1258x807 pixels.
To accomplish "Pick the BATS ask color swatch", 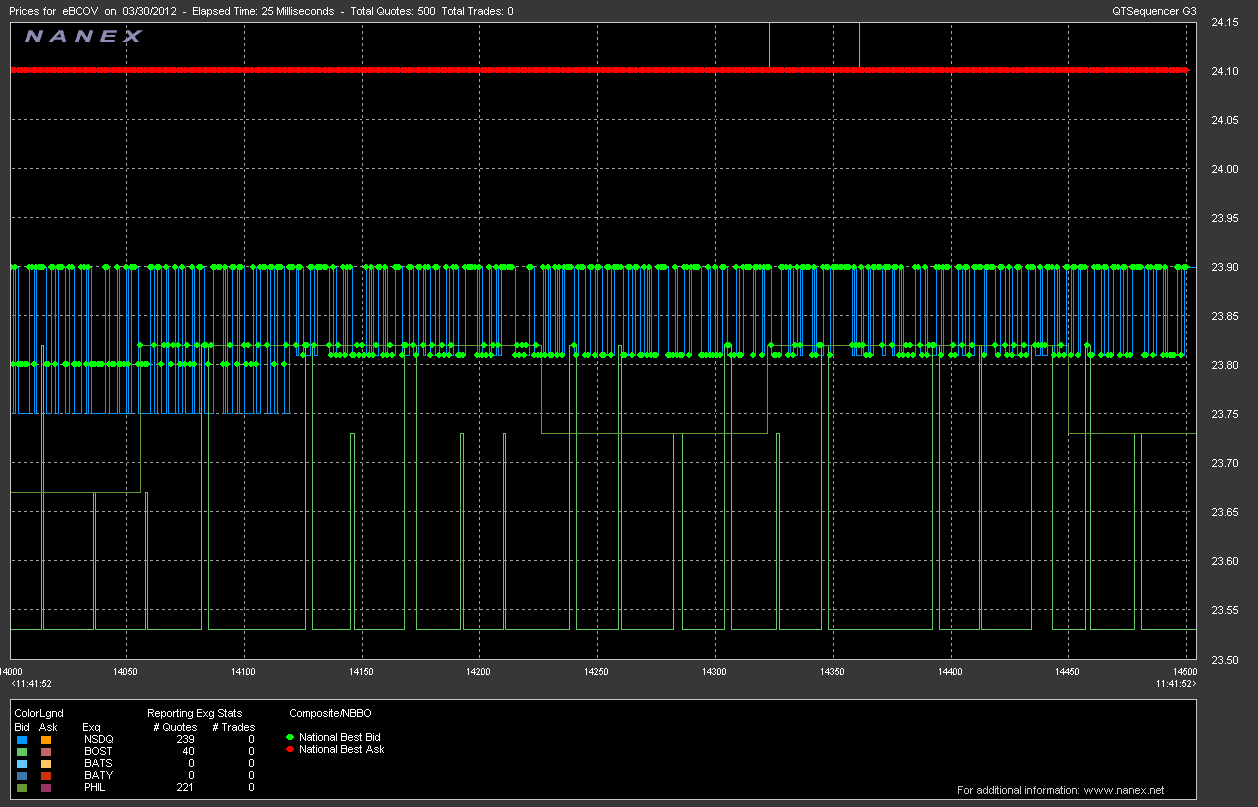I will click(x=44, y=763).
